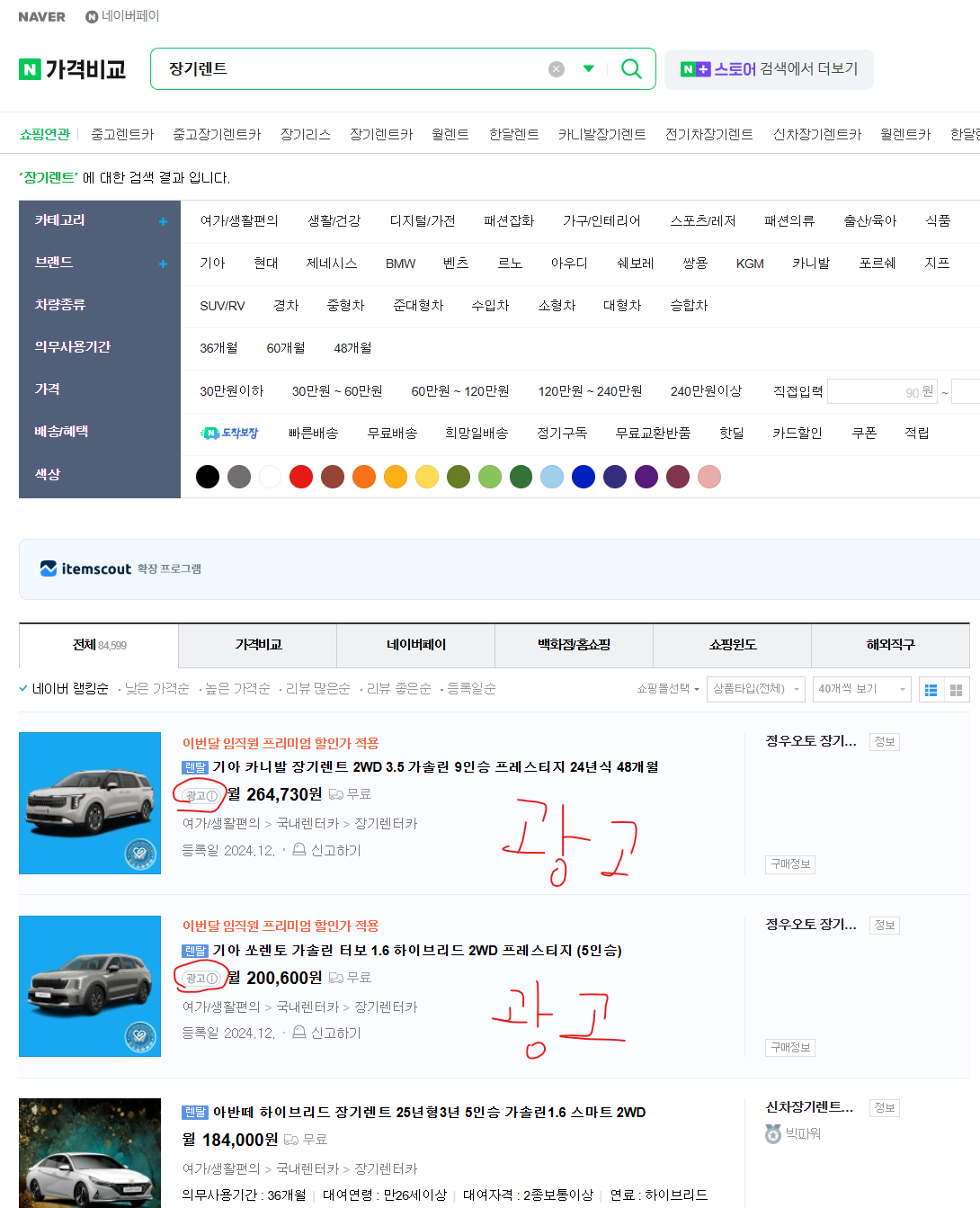Click the green magnifier search icon
This screenshot has width=980, height=1208.
click(631, 69)
